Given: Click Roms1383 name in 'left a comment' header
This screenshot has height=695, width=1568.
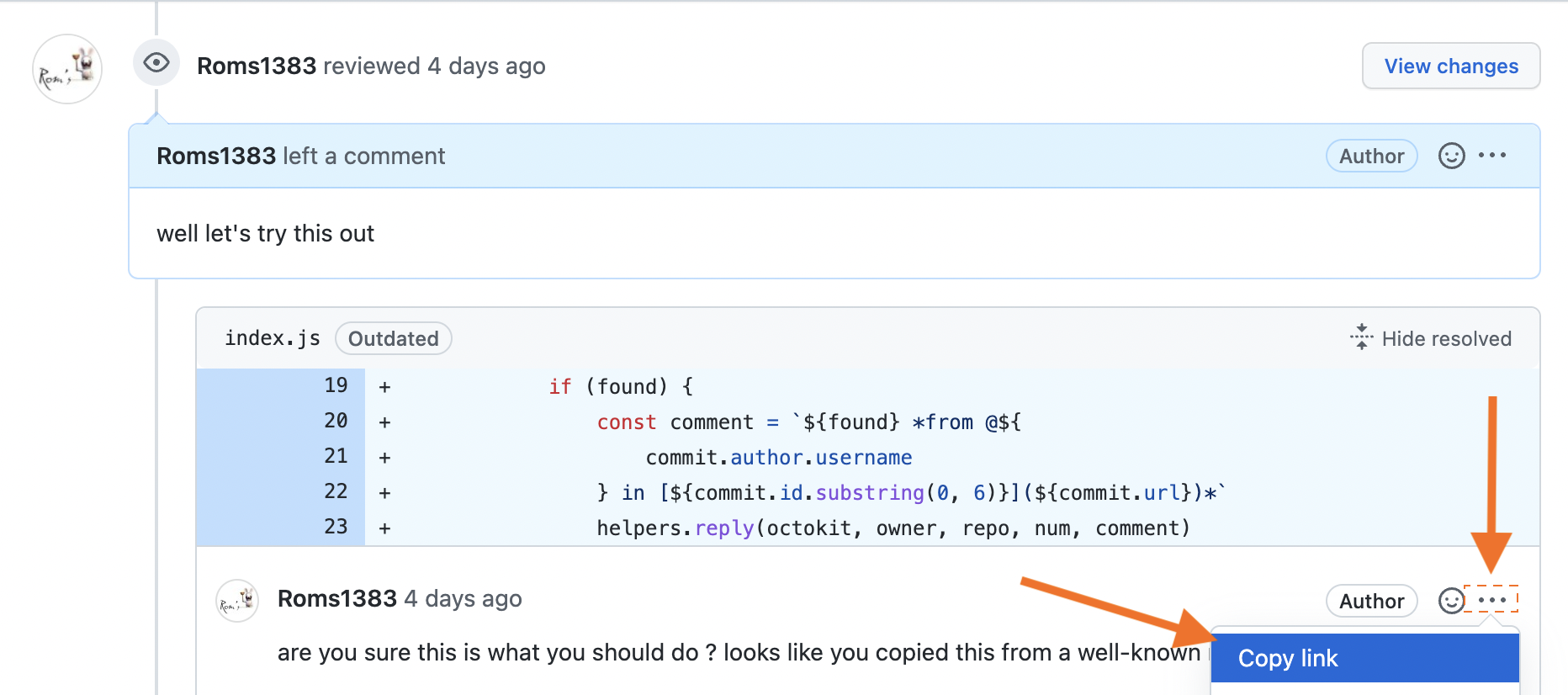Looking at the screenshot, I should pyautogui.click(x=216, y=156).
